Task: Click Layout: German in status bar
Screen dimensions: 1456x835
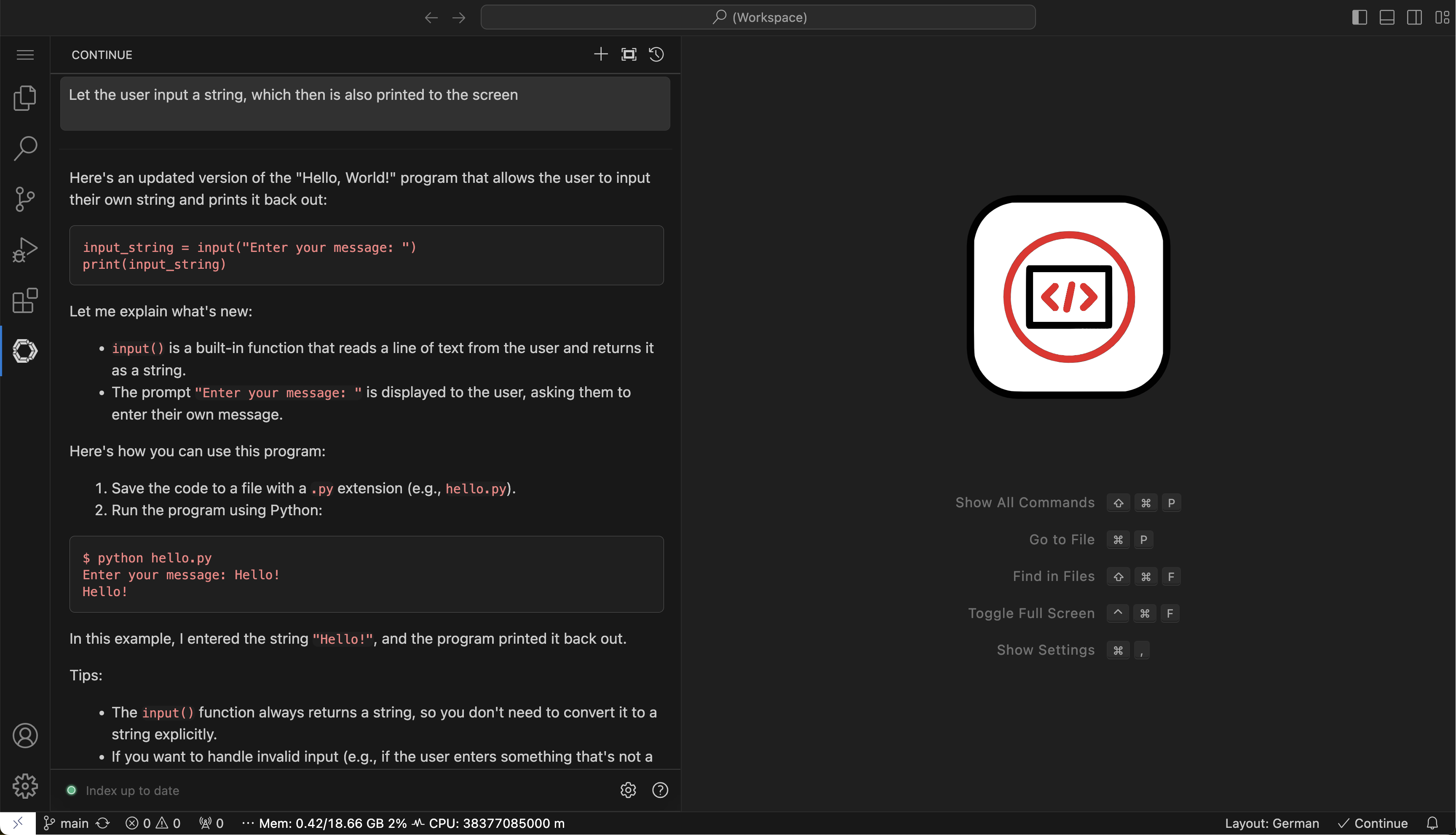Action: tap(1271, 824)
